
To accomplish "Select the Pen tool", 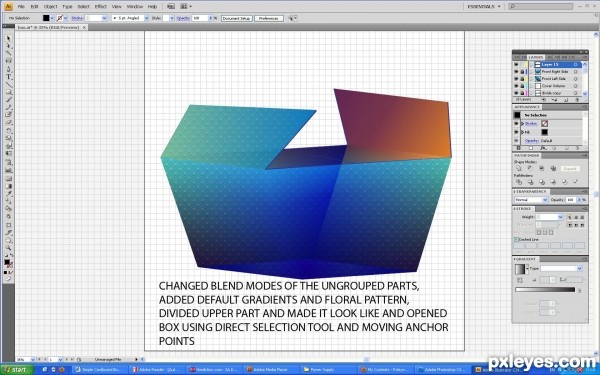I will (9, 69).
